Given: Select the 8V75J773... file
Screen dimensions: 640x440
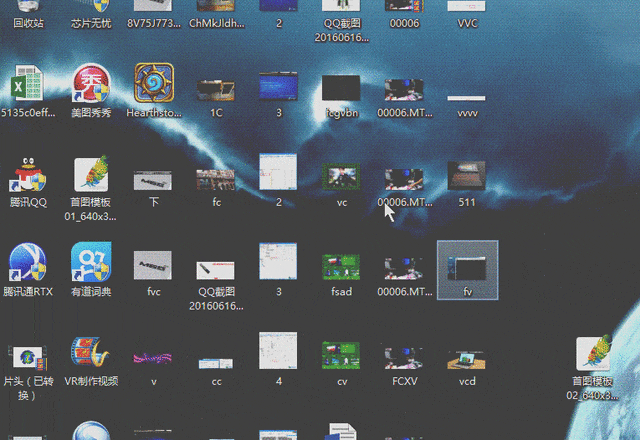Looking at the screenshot, I should [153, 16].
